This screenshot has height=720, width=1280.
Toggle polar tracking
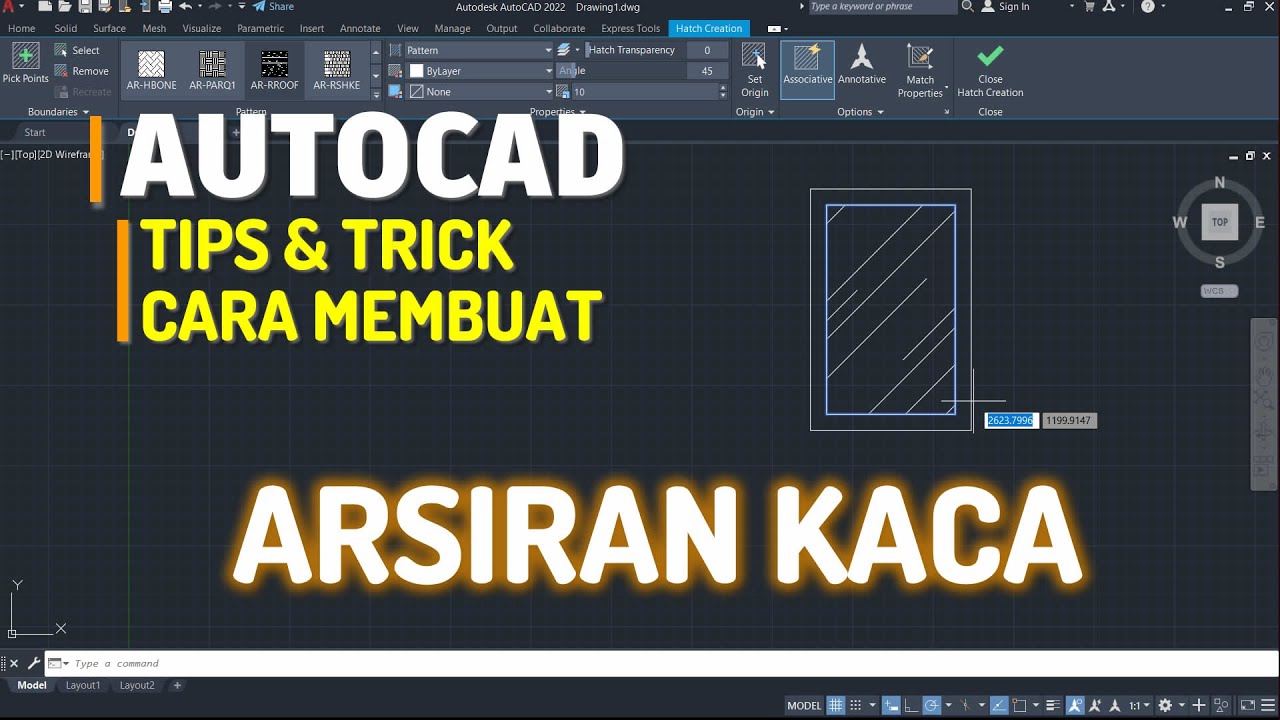931,705
